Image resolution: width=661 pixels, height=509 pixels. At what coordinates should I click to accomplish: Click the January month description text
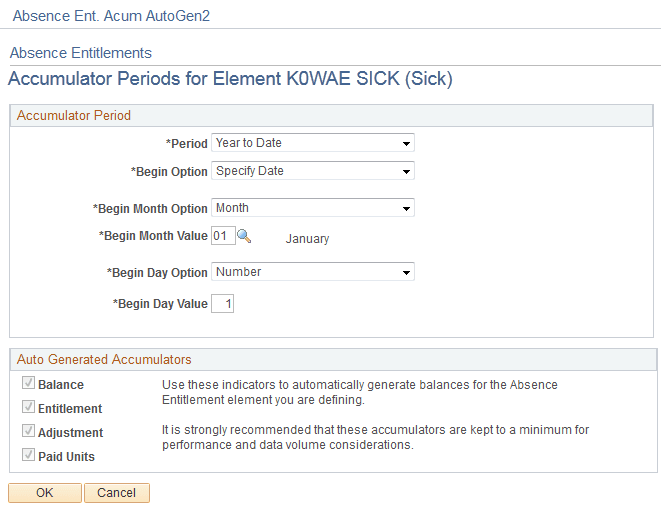[x=307, y=239]
